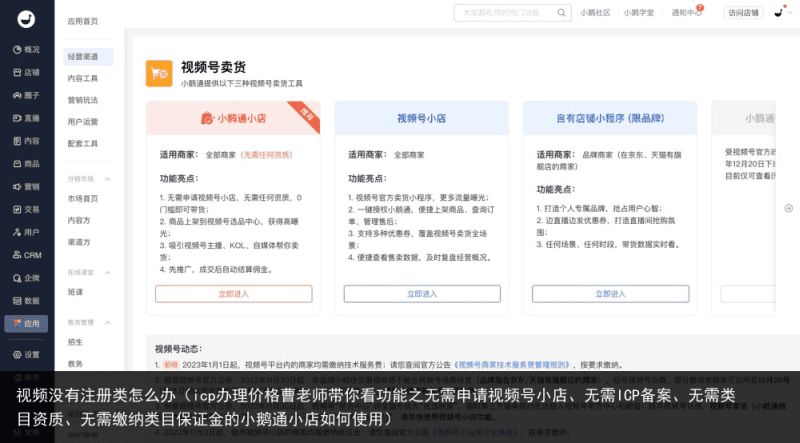Open 交易 in the left sidebar
The height and width of the screenshot is (443, 800).
26,209
